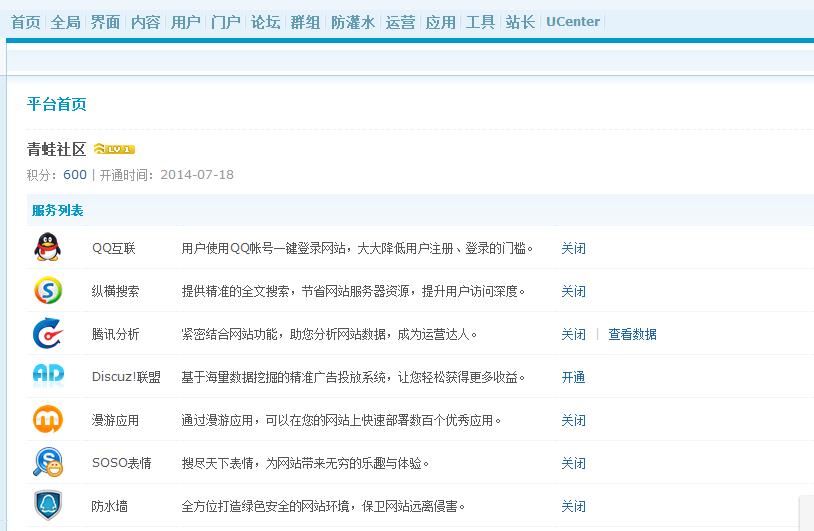Open the 防灌水 menu
Image resolution: width=814 pixels, height=531 pixels.
click(353, 22)
